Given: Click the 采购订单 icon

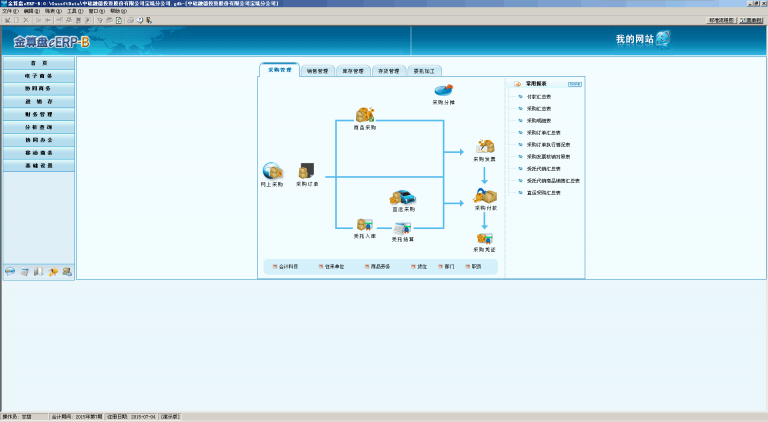Looking at the screenshot, I should 307,172.
